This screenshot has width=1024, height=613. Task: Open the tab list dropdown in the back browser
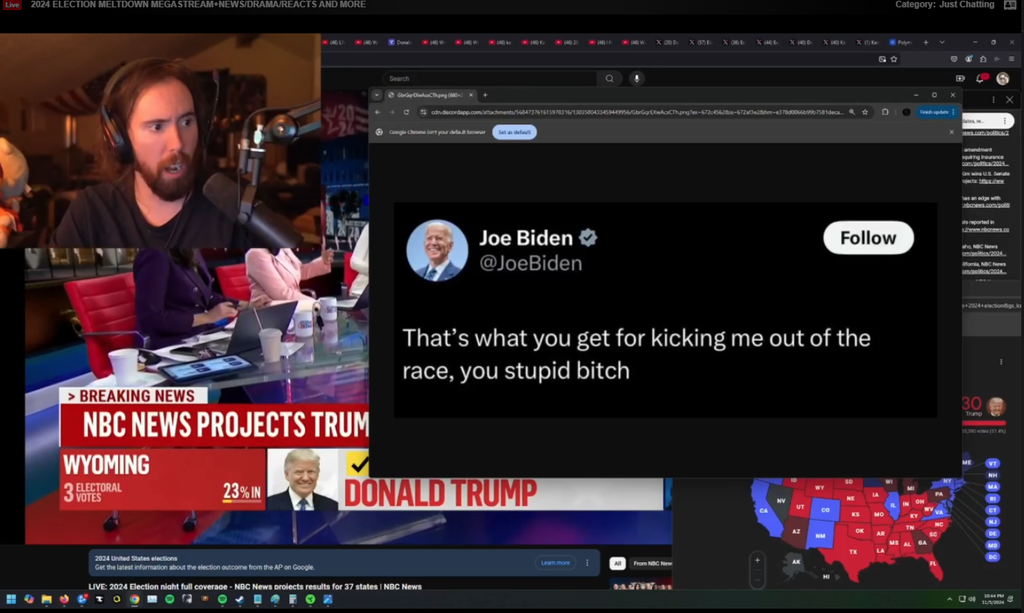coord(941,42)
